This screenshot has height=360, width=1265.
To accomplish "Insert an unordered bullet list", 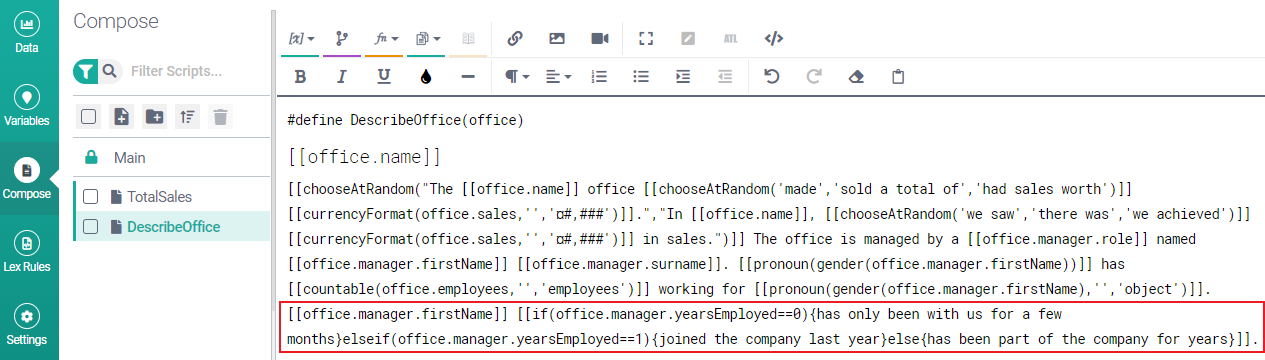I will point(641,76).
